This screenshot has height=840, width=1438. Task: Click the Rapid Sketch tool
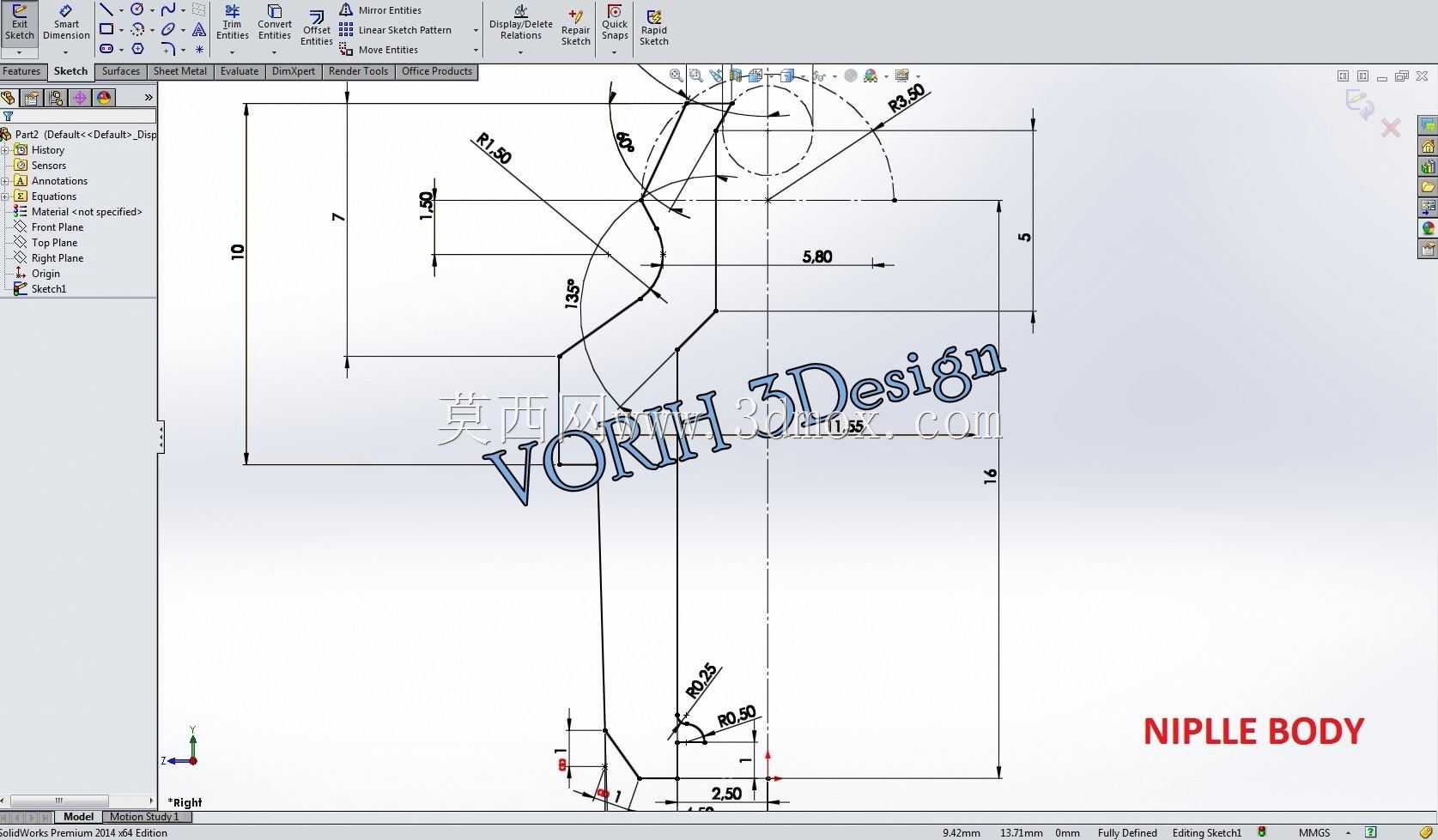653,28
